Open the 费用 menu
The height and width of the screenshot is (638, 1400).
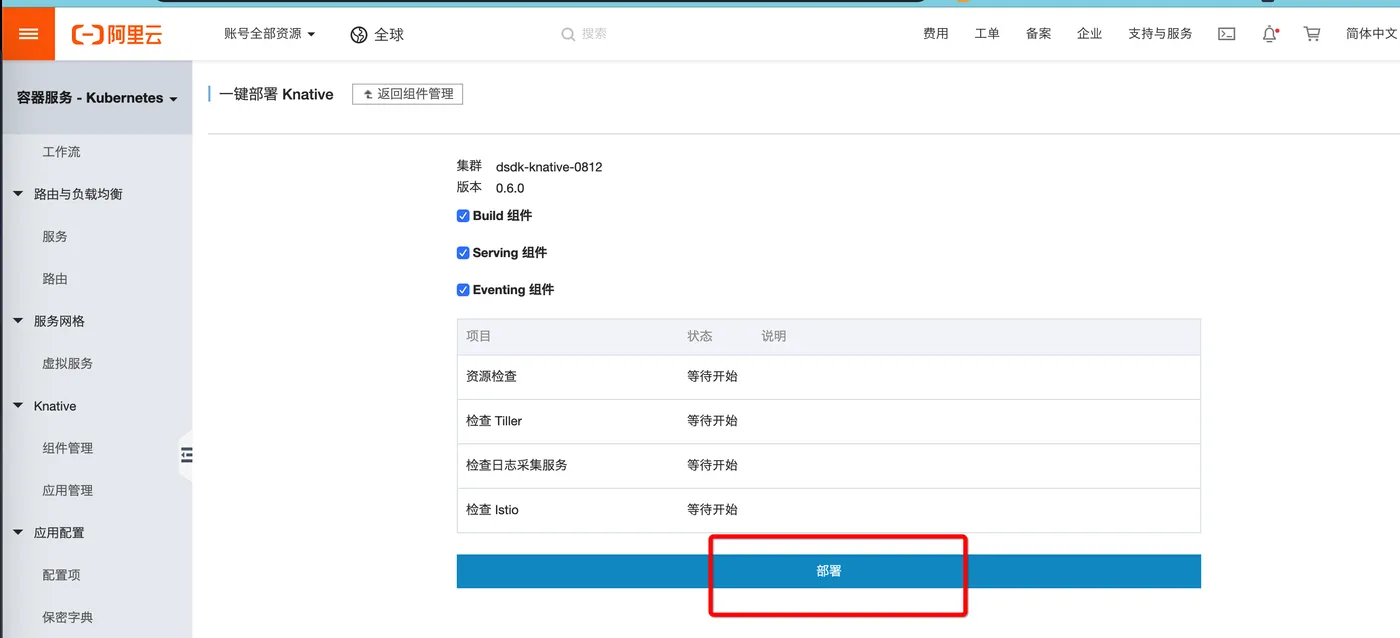pyautogui.click(x=936, y=34)
